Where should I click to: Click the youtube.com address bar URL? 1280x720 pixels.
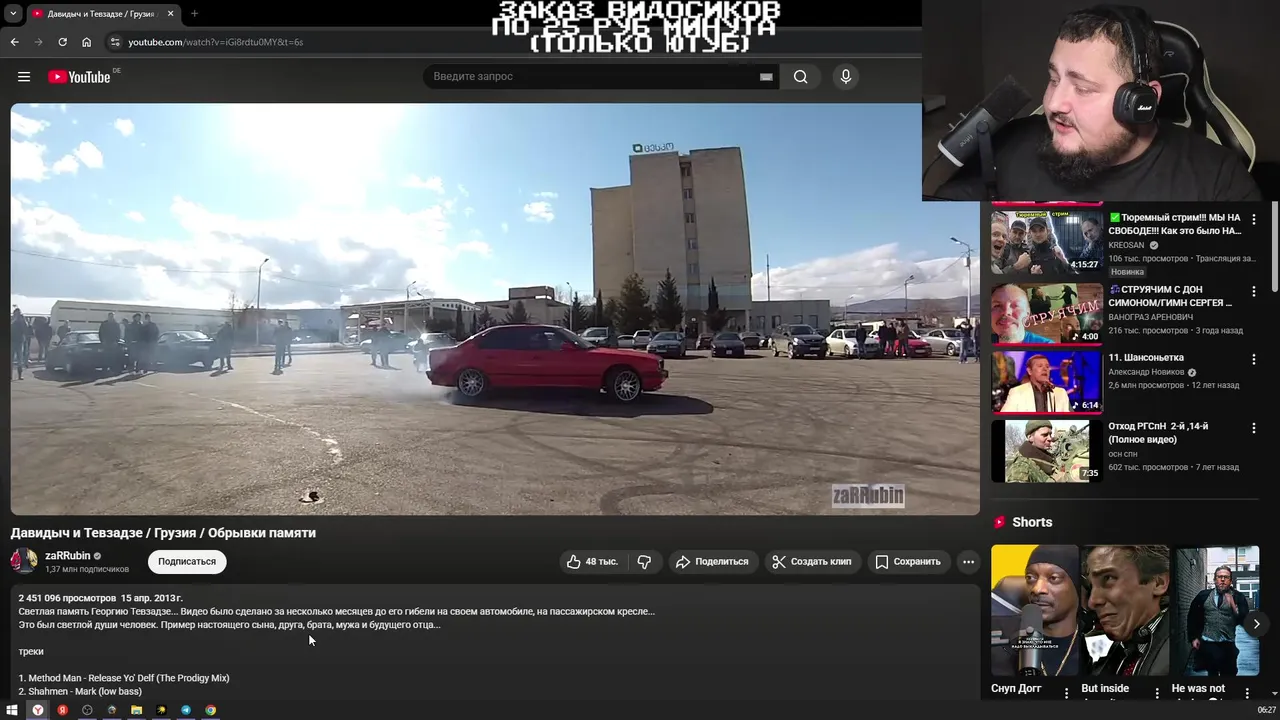(215, 42)
